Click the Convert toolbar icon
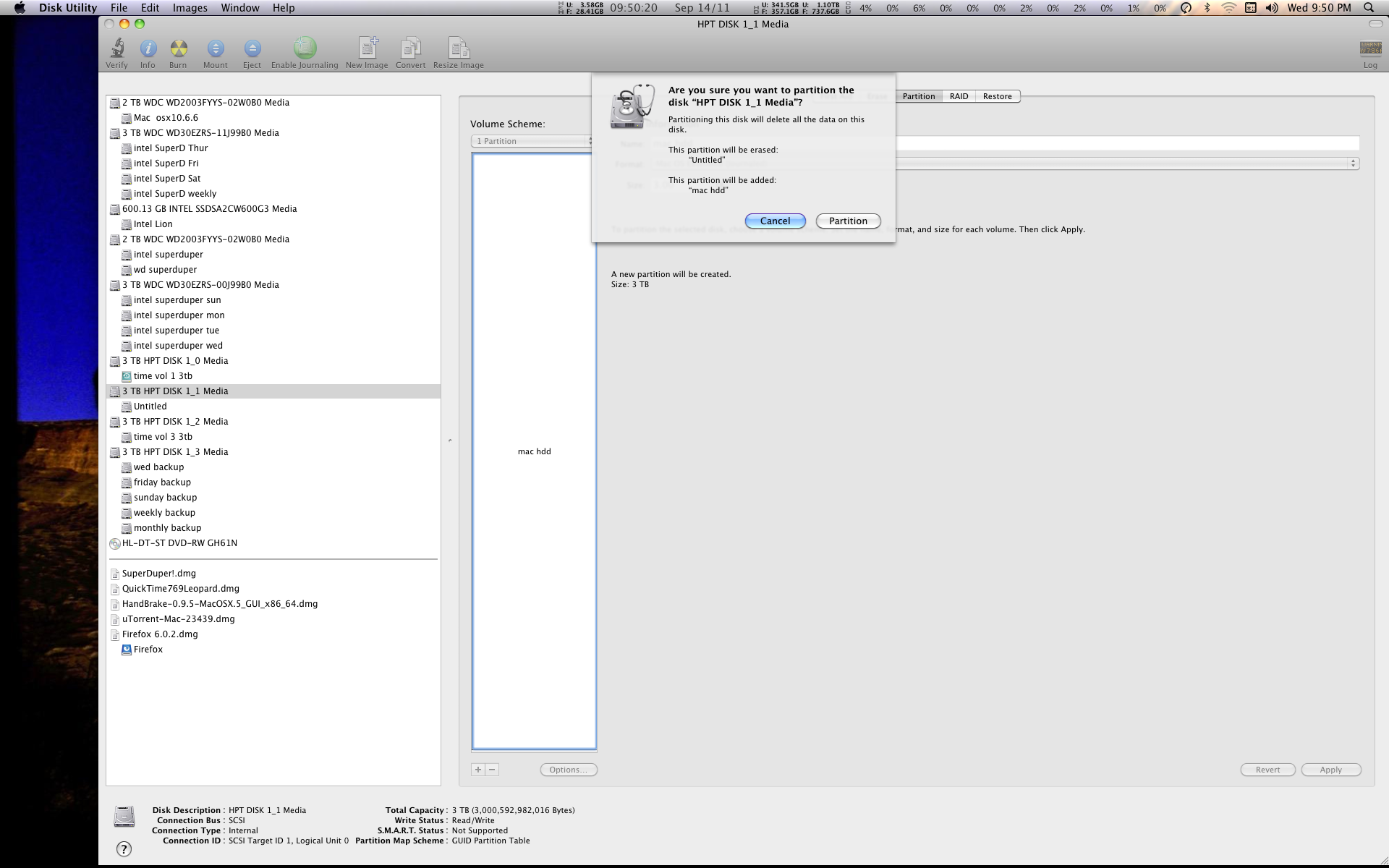The image size is (1389, 868). (x=410, y=54)
